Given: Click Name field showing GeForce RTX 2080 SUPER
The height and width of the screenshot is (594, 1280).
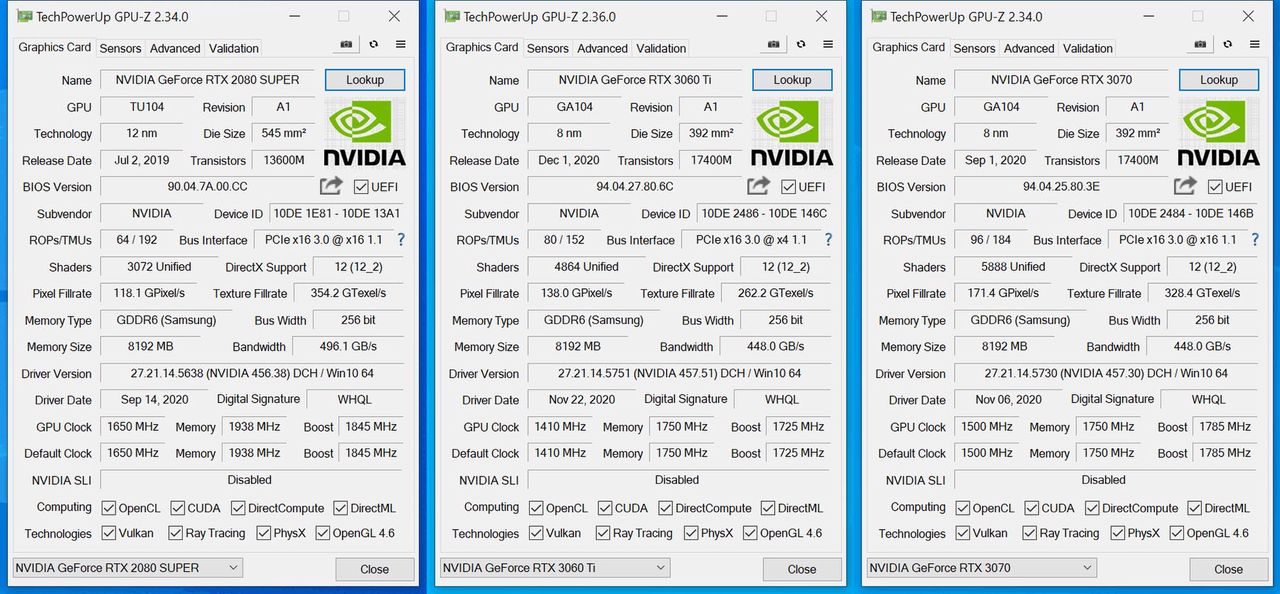Looking at the screenshot, I should 208,80.
